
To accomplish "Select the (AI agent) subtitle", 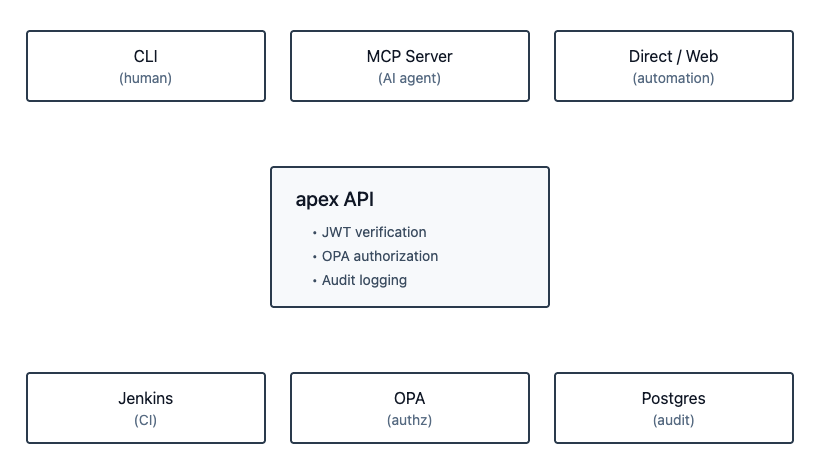I will pyautogui.click(x=410, y=78).
